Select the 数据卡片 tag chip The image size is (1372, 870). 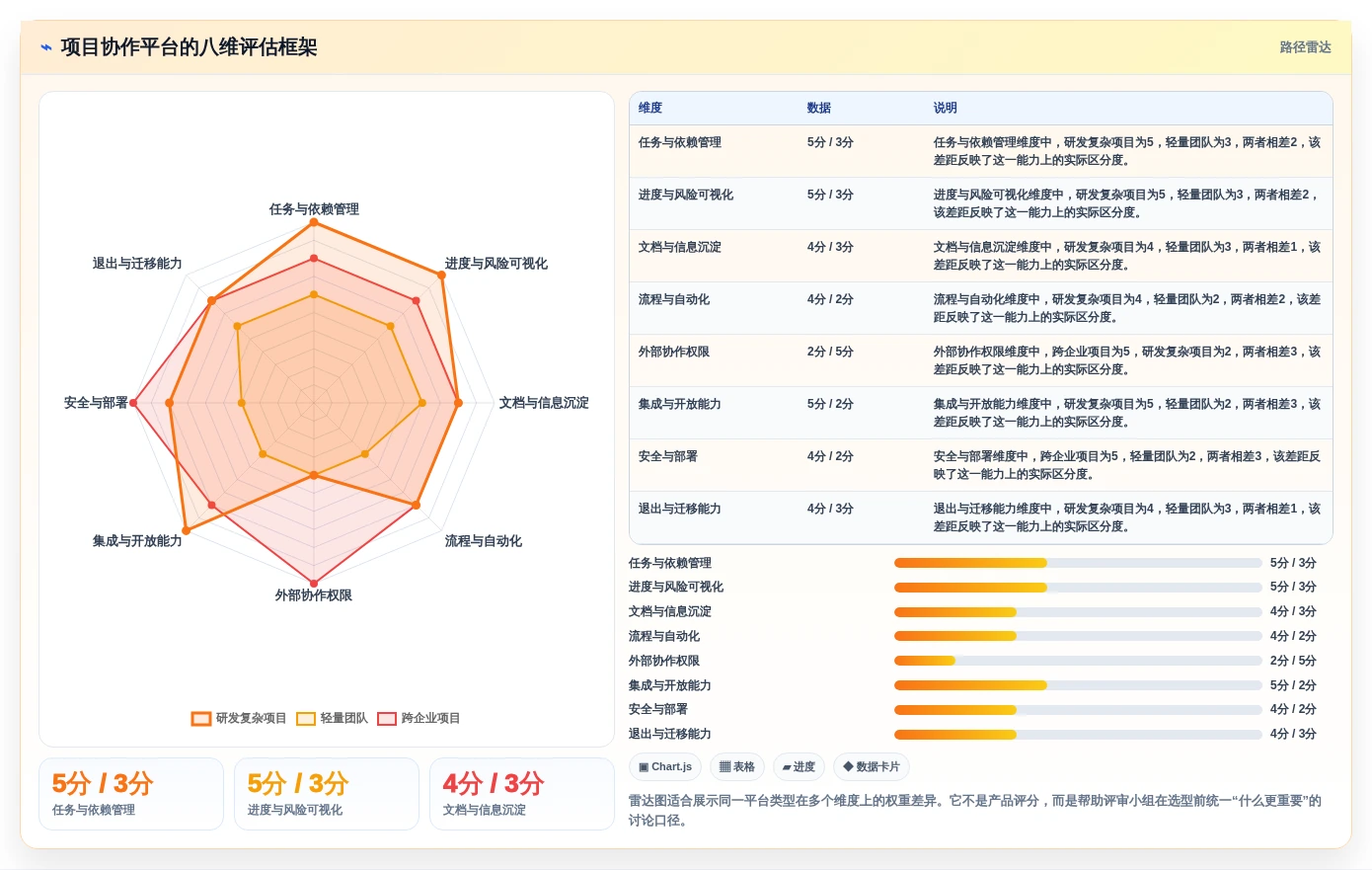(x=872, y=767)
